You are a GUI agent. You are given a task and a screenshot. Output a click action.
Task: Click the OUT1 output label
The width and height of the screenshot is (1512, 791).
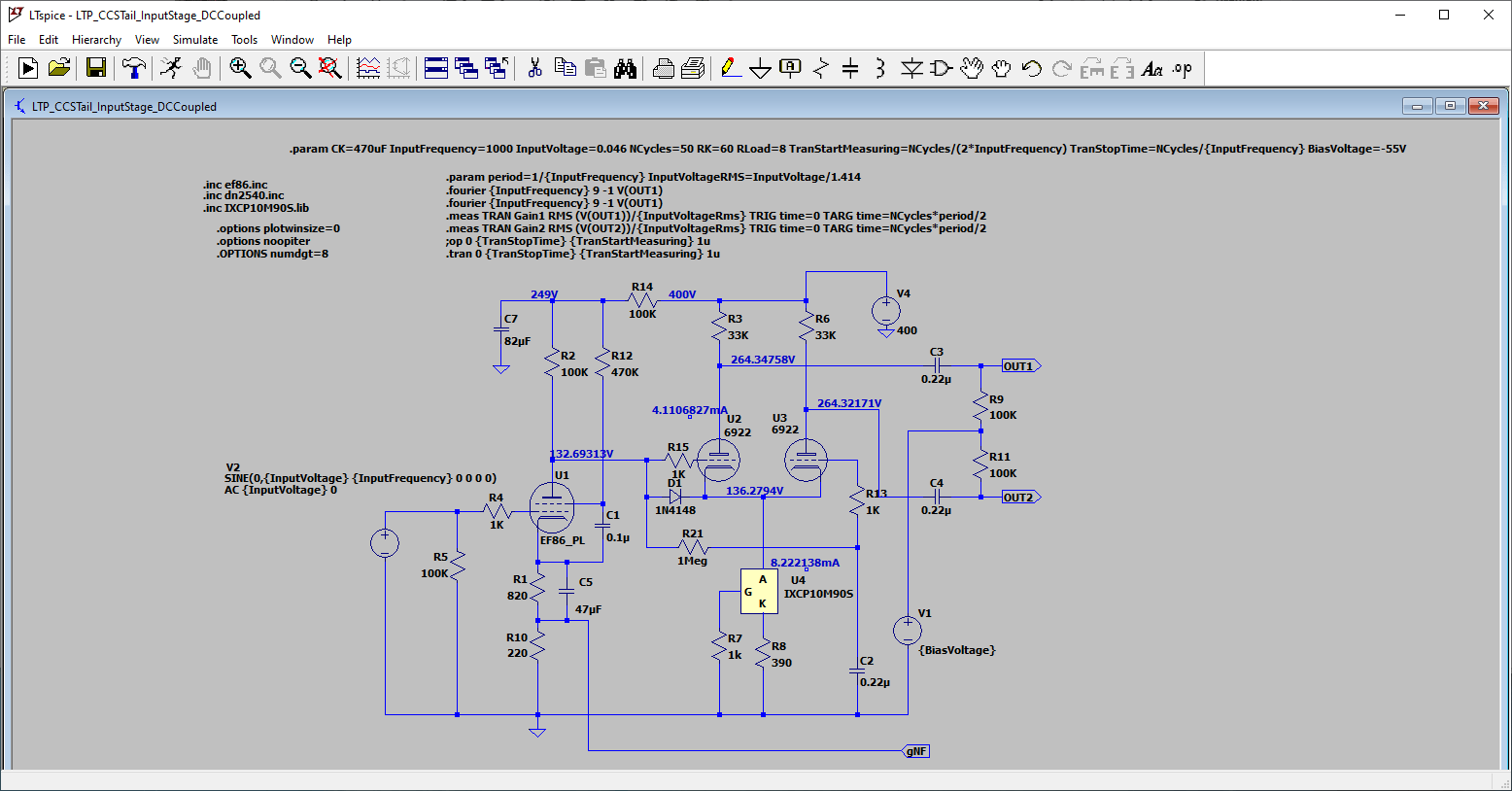1021,366
